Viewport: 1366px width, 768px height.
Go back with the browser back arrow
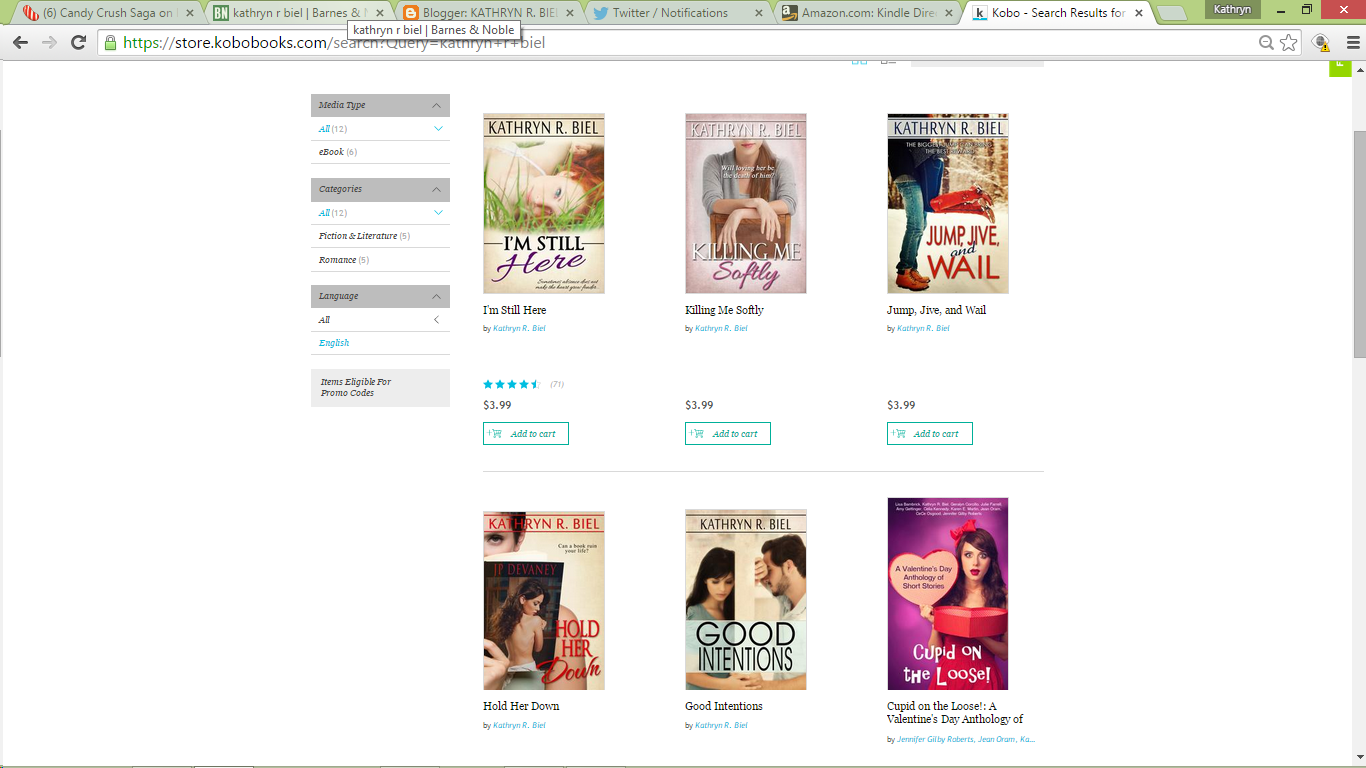pyautogui.click(x=20, y=43)
